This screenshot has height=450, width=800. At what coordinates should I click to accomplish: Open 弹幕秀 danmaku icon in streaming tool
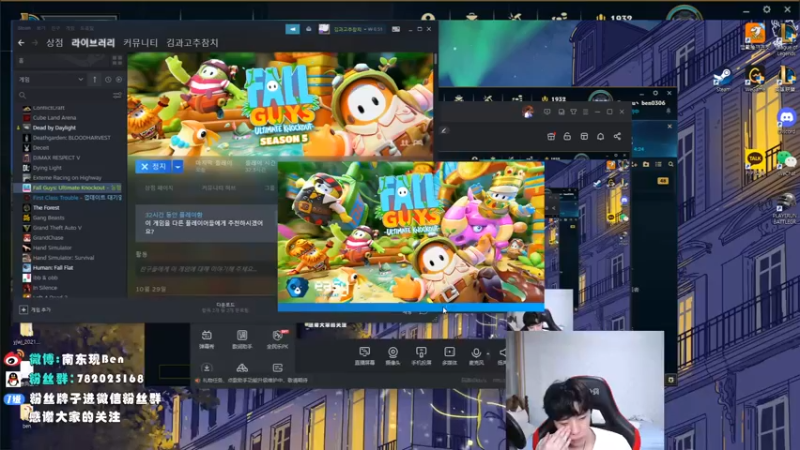pos(207,339)
